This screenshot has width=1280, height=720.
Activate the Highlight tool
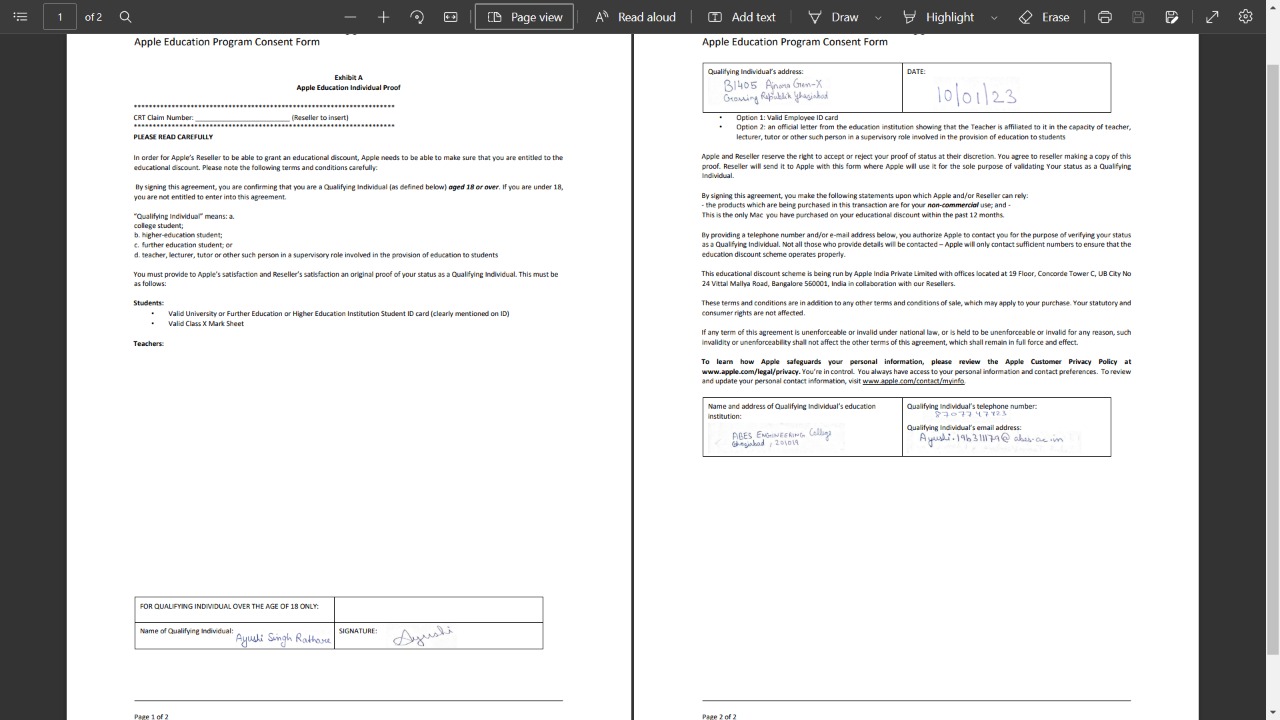coord(938,17)
